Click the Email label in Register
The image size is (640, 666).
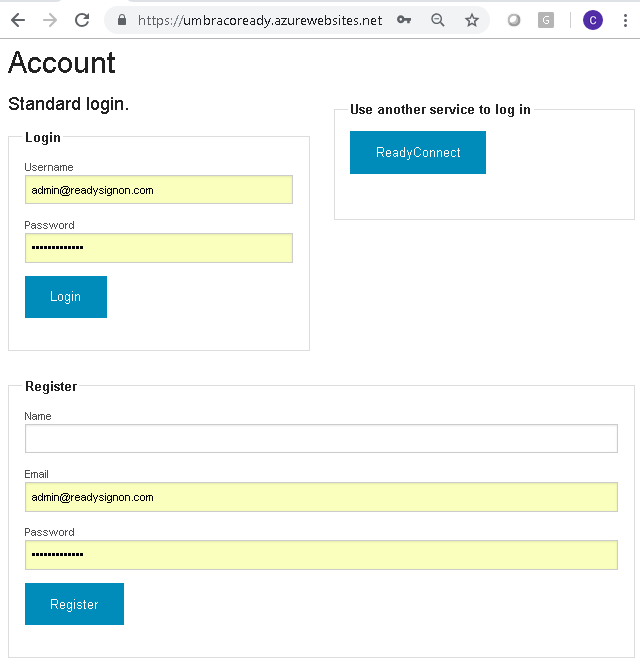(x=37, y=474)
